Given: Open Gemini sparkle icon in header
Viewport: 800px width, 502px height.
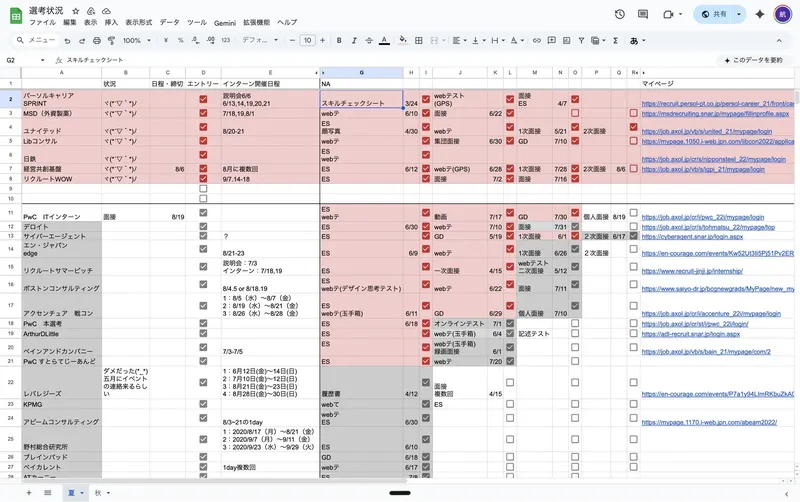Looking at the screenshot, I should click(760, 14).
